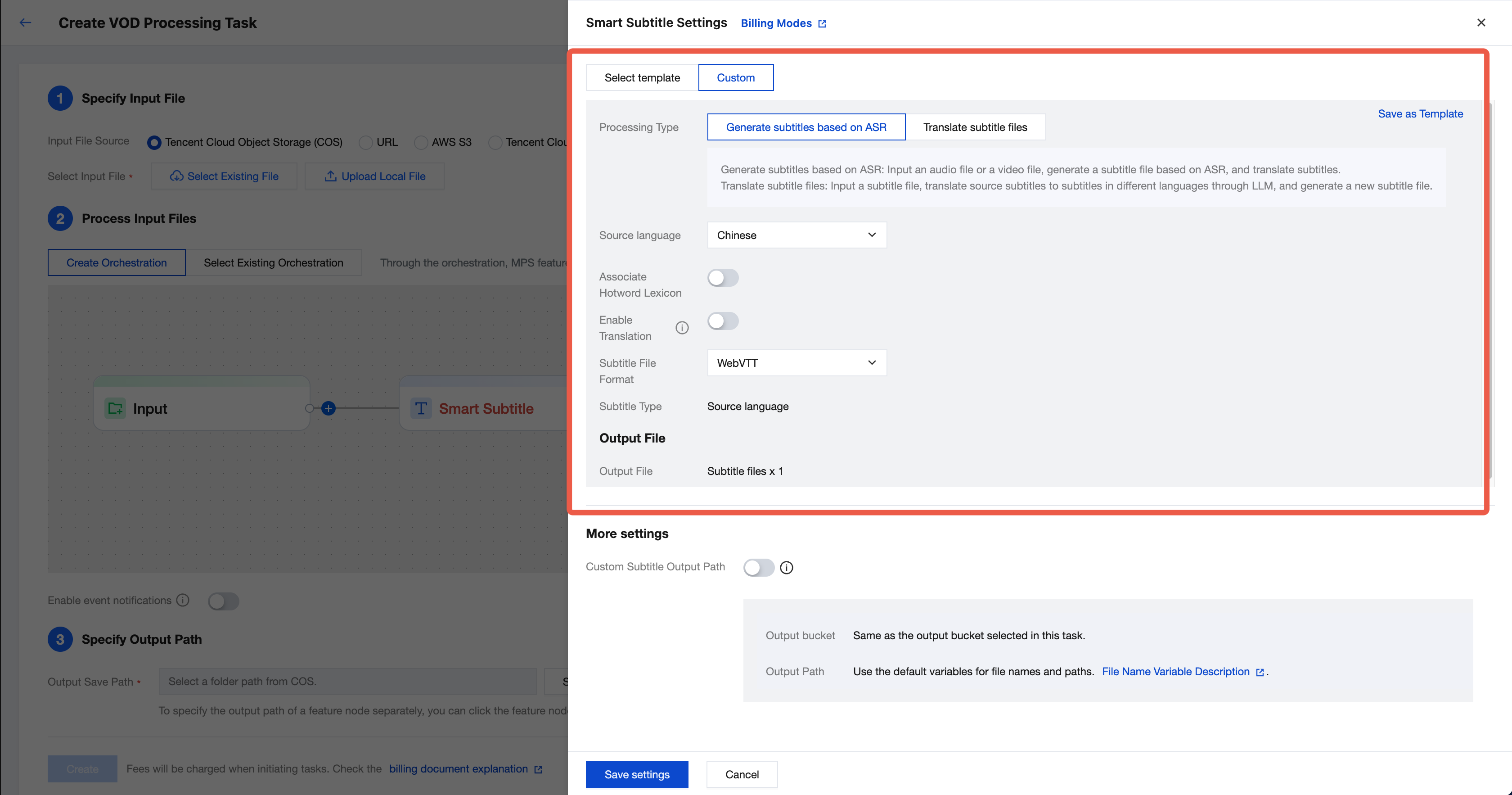Click the Output Save Path input field
The height and width of the screenshot is (795, 1512).
(347, 681)
